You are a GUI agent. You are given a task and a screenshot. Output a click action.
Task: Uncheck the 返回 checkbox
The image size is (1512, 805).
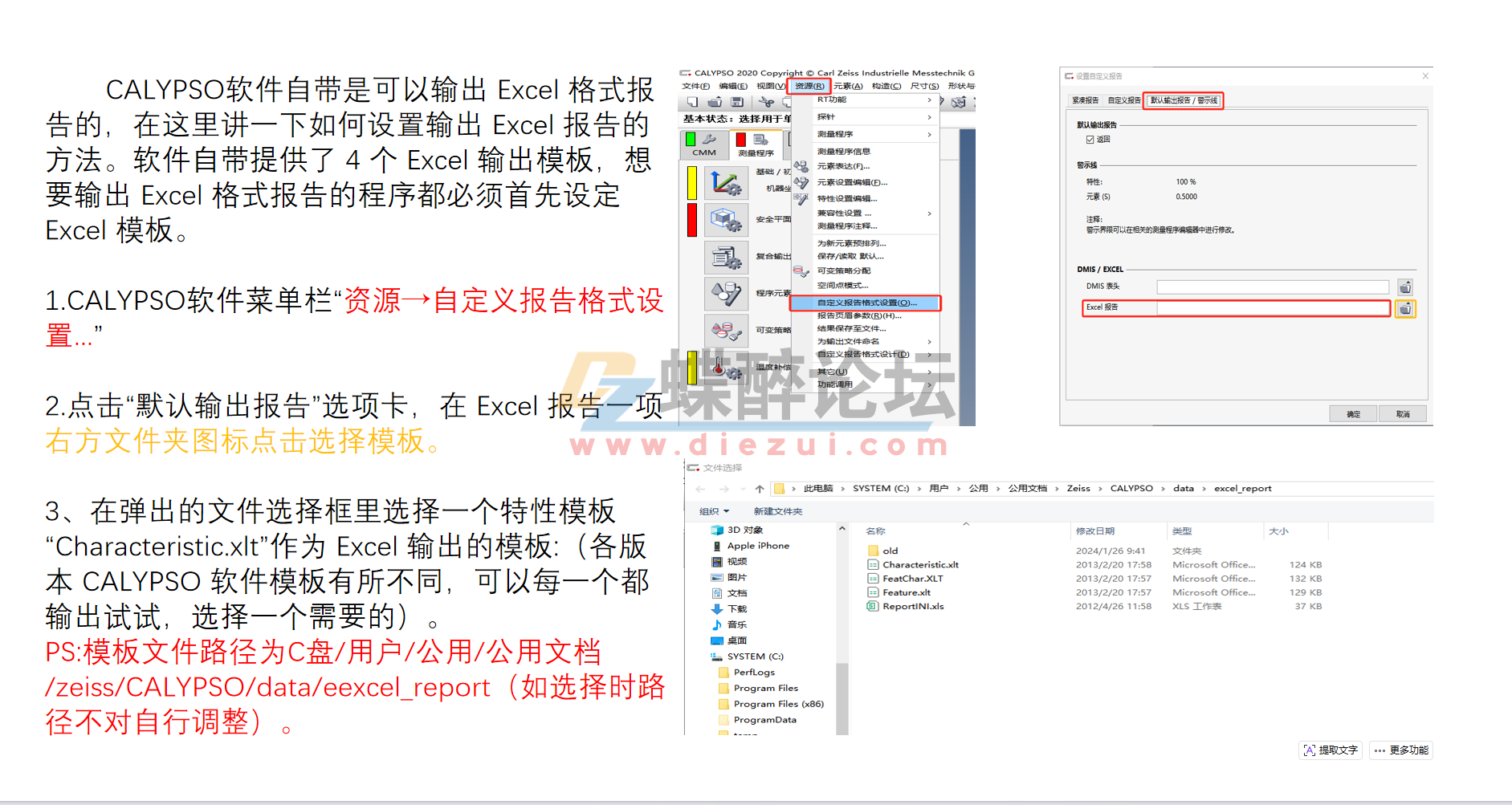pos(1090,140)
